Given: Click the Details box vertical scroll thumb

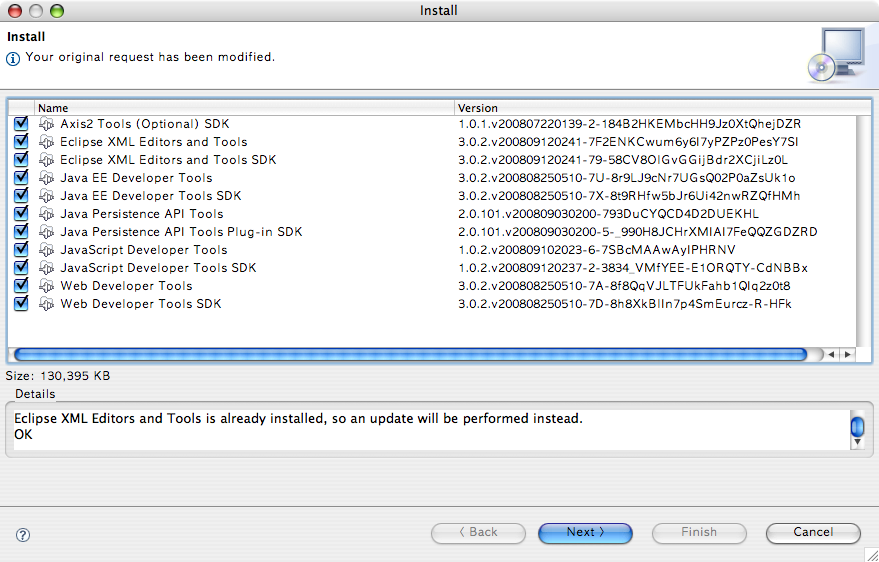Looking at the screenshot, I should pyautogui.click(x=857, y=426).
